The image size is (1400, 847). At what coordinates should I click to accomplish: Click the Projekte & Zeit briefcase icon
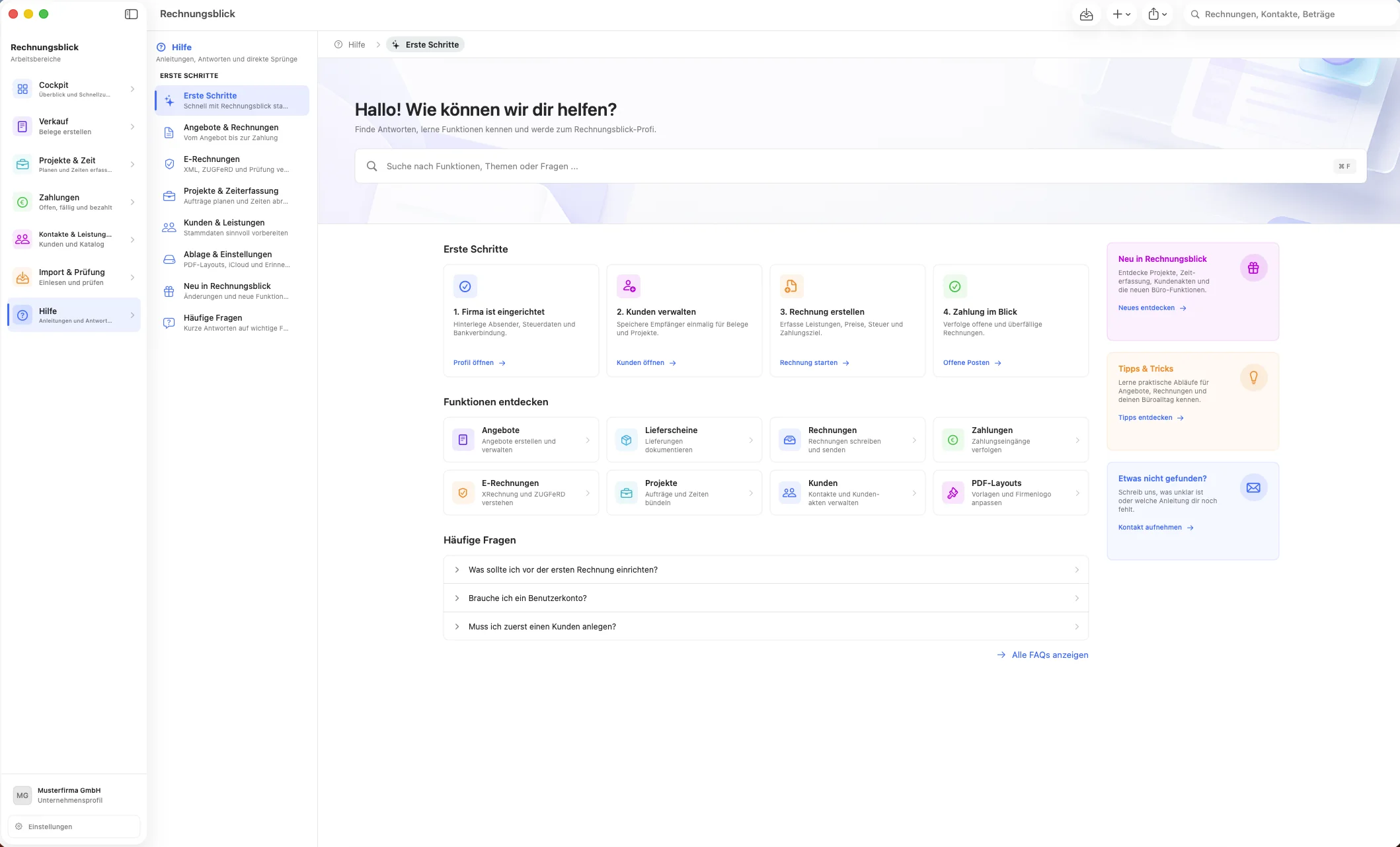pyautogui.click(x=22, y=165)
